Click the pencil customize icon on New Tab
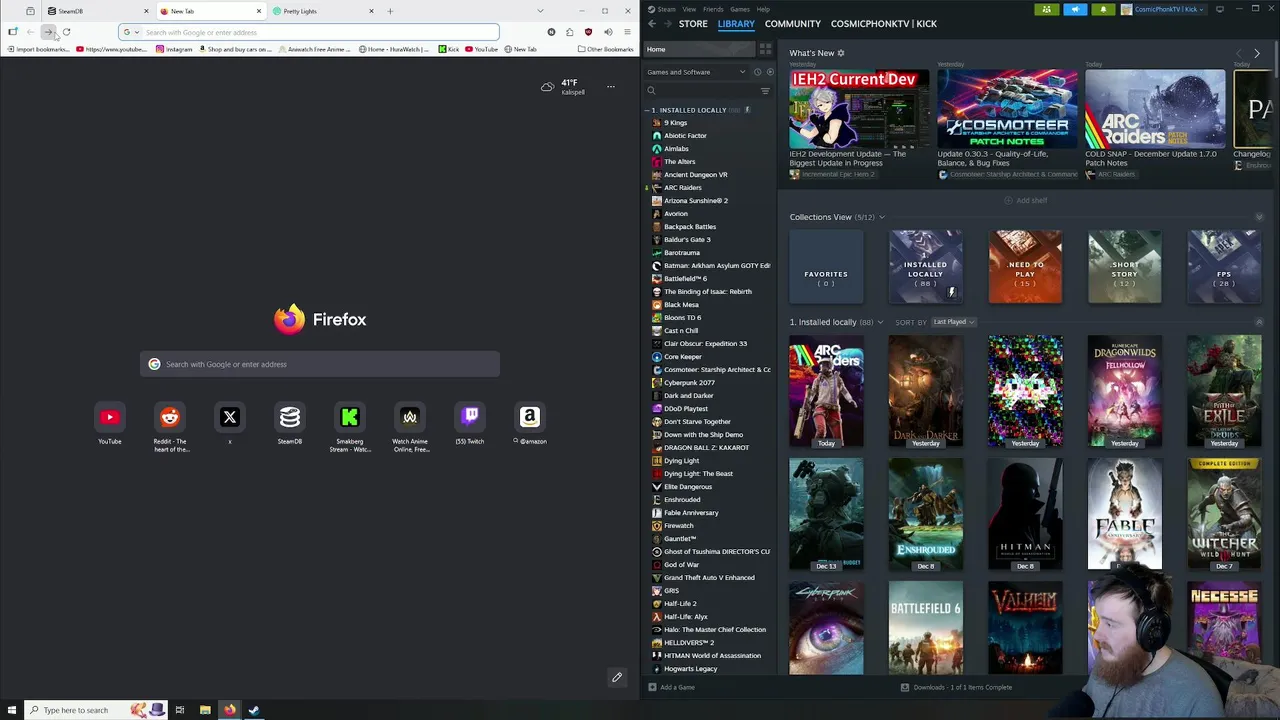Screen dimensions: 1280x720 click(x=617, y=677)
